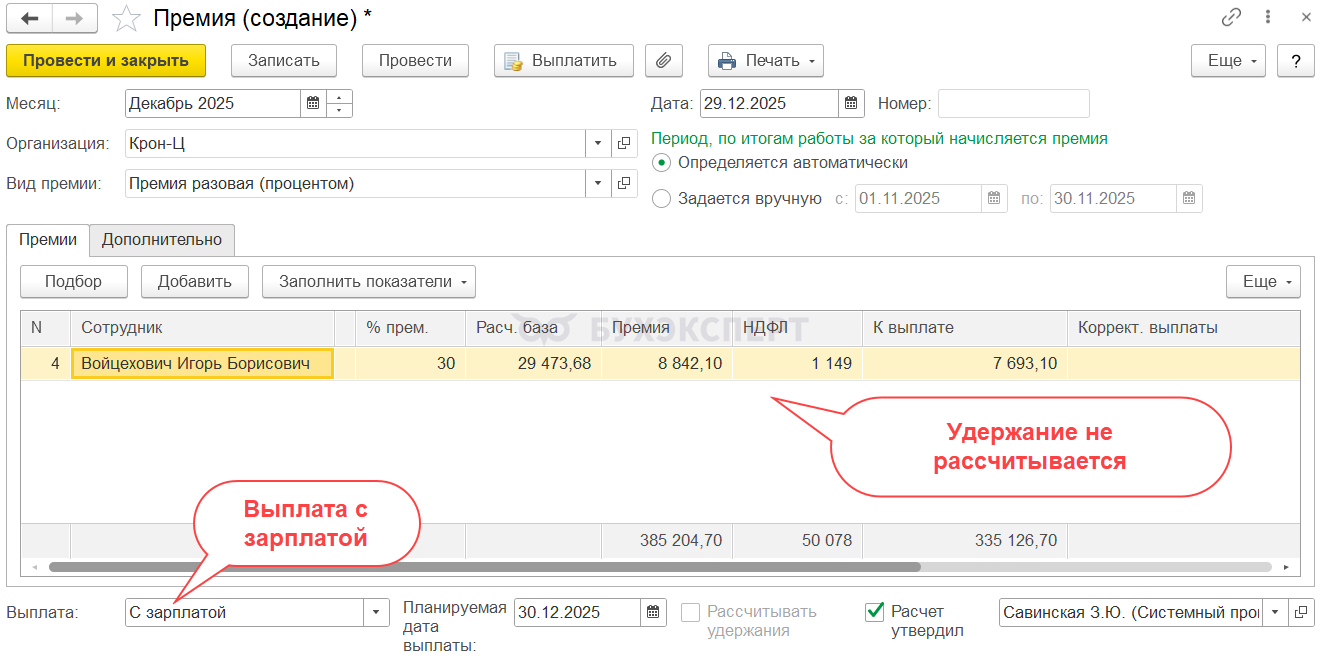Click НДФЛ cell 1 149
The image size is (1320, 659).
(x=797, y=363)
